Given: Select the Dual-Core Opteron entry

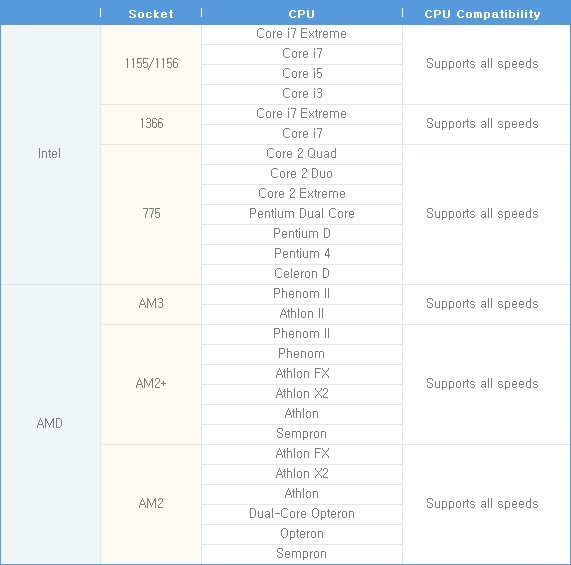Looking at the screenshot, I should pyautogui.click(x=302, y=514).
